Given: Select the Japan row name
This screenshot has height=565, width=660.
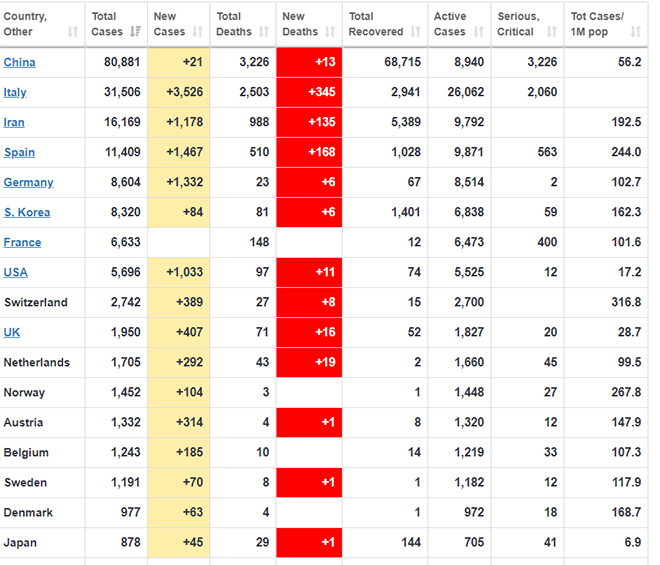Looking at the screenshot, I should 20,543.
